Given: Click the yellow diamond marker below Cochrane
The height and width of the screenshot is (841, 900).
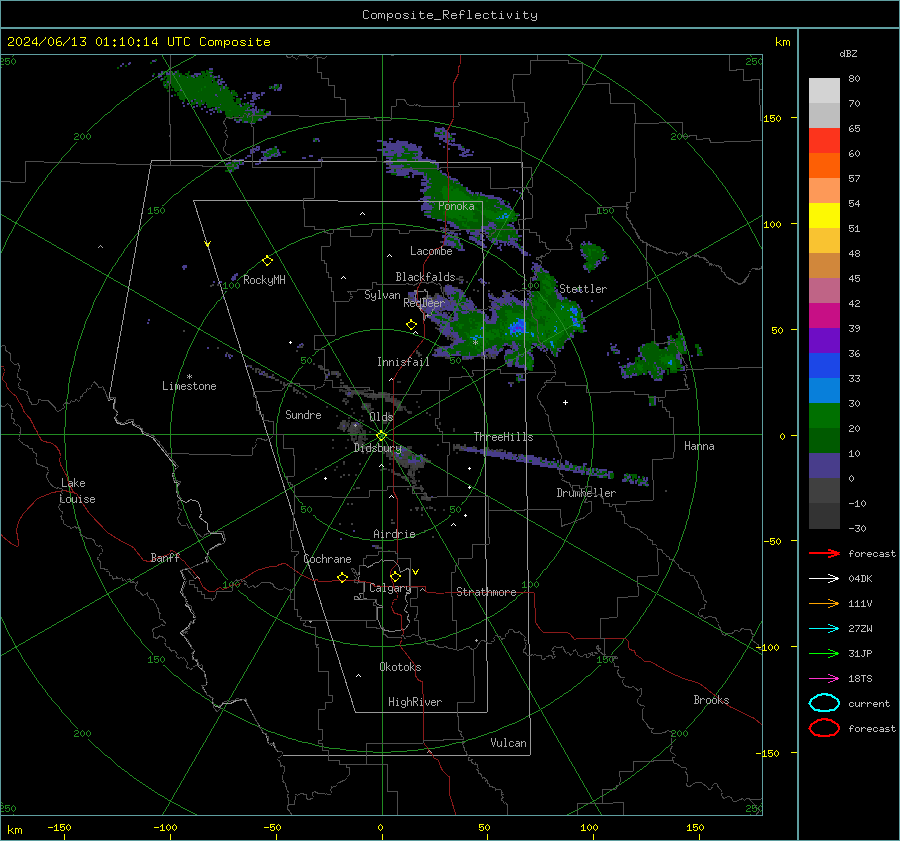Looking at the screenshot, I should [x=342, y=577].
